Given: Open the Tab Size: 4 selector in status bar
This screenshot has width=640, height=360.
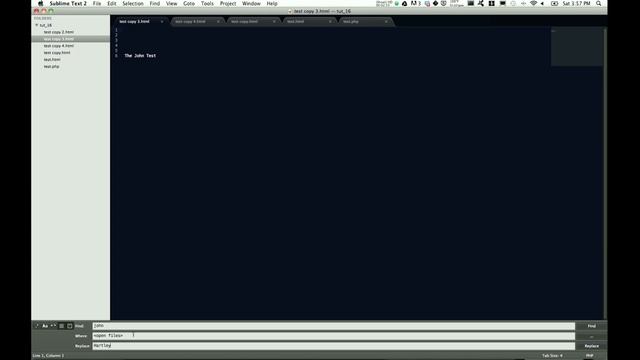Looking at the screenshot, I should pos(552,356).
